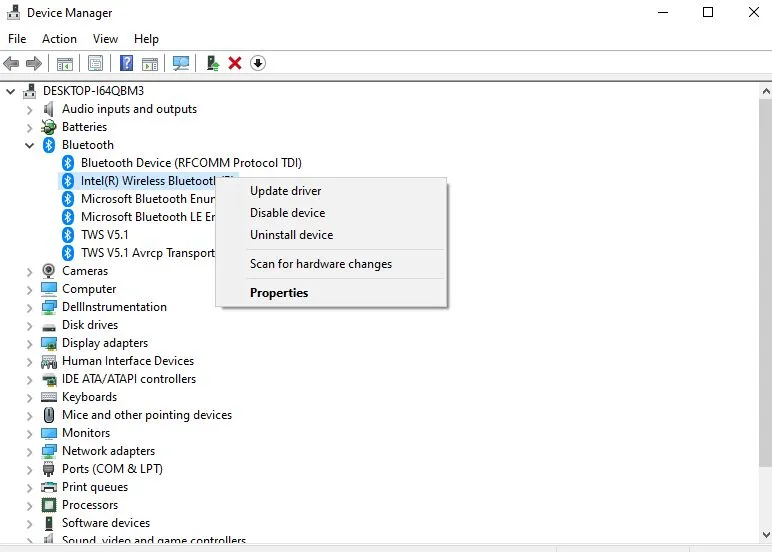The height and width of the screenshot is (552, 772).
Task: Maximize the Device Manager window
Action: (708, 12)
